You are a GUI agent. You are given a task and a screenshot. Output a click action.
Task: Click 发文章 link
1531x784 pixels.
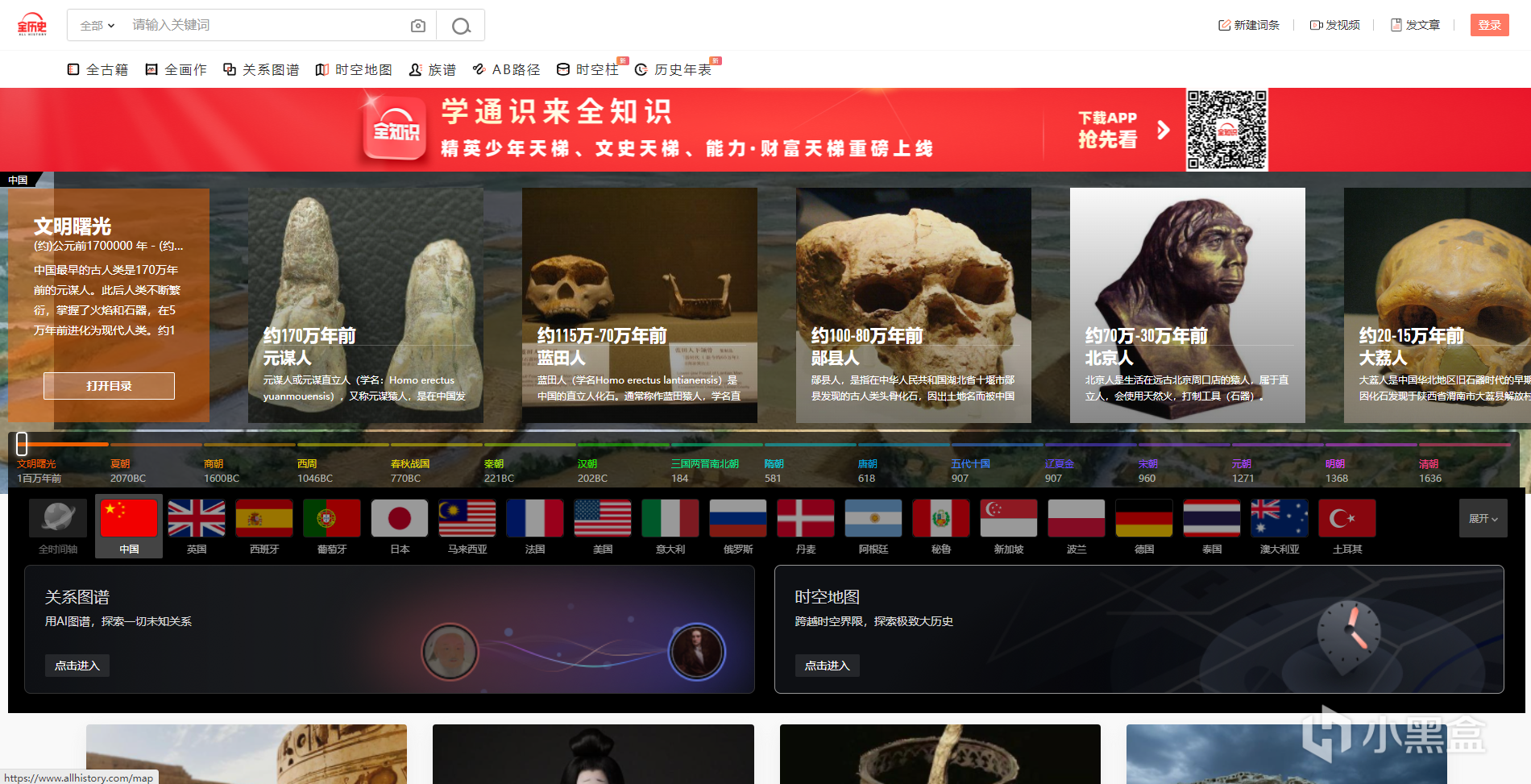point(1416,25)
